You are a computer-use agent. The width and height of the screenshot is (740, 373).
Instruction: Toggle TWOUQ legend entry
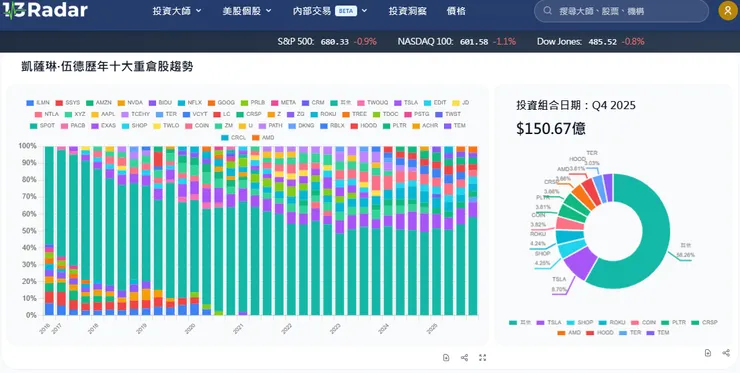point(372,102)
